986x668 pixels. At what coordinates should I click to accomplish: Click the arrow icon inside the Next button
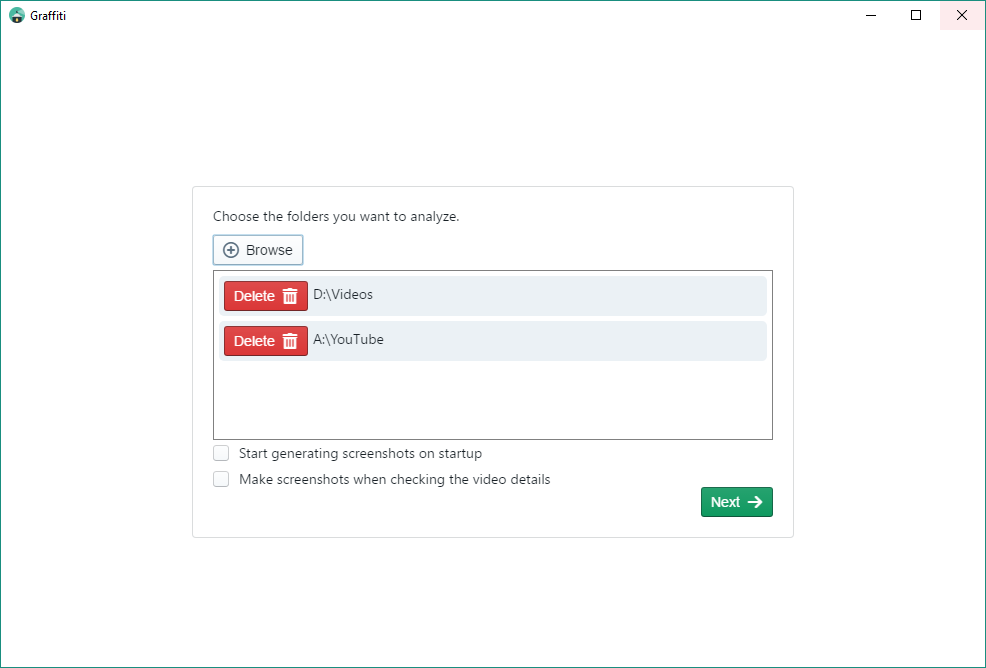coord(755,501)
